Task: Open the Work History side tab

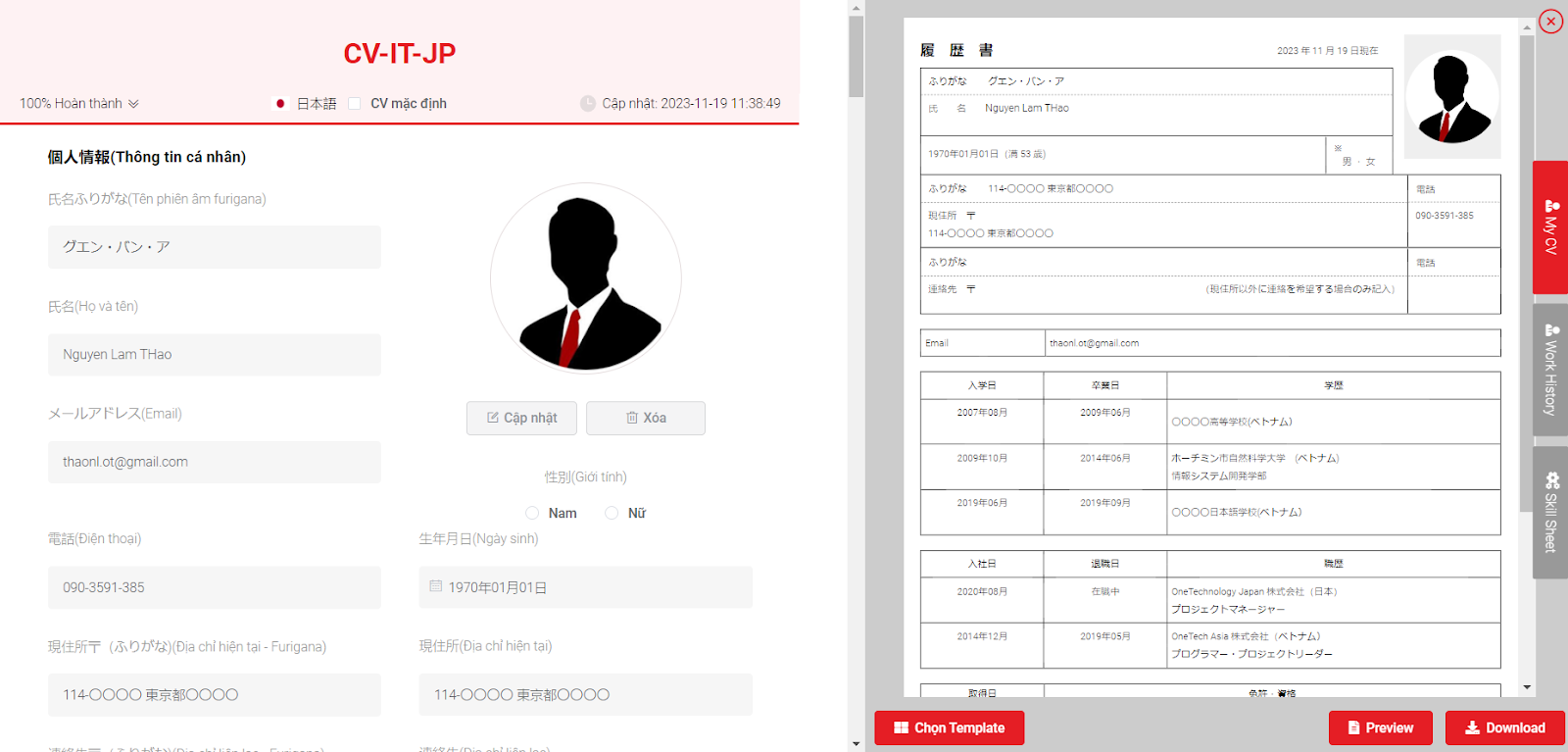Action: point(1550,370)
